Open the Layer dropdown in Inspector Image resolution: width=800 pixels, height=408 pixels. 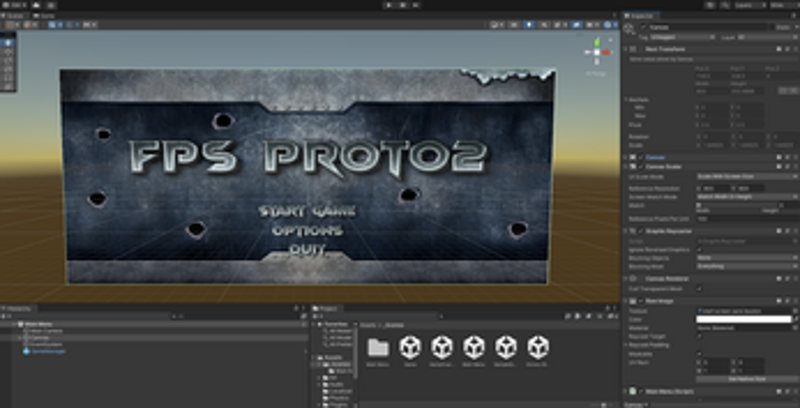pyautogui.click(x=768, y=37)
